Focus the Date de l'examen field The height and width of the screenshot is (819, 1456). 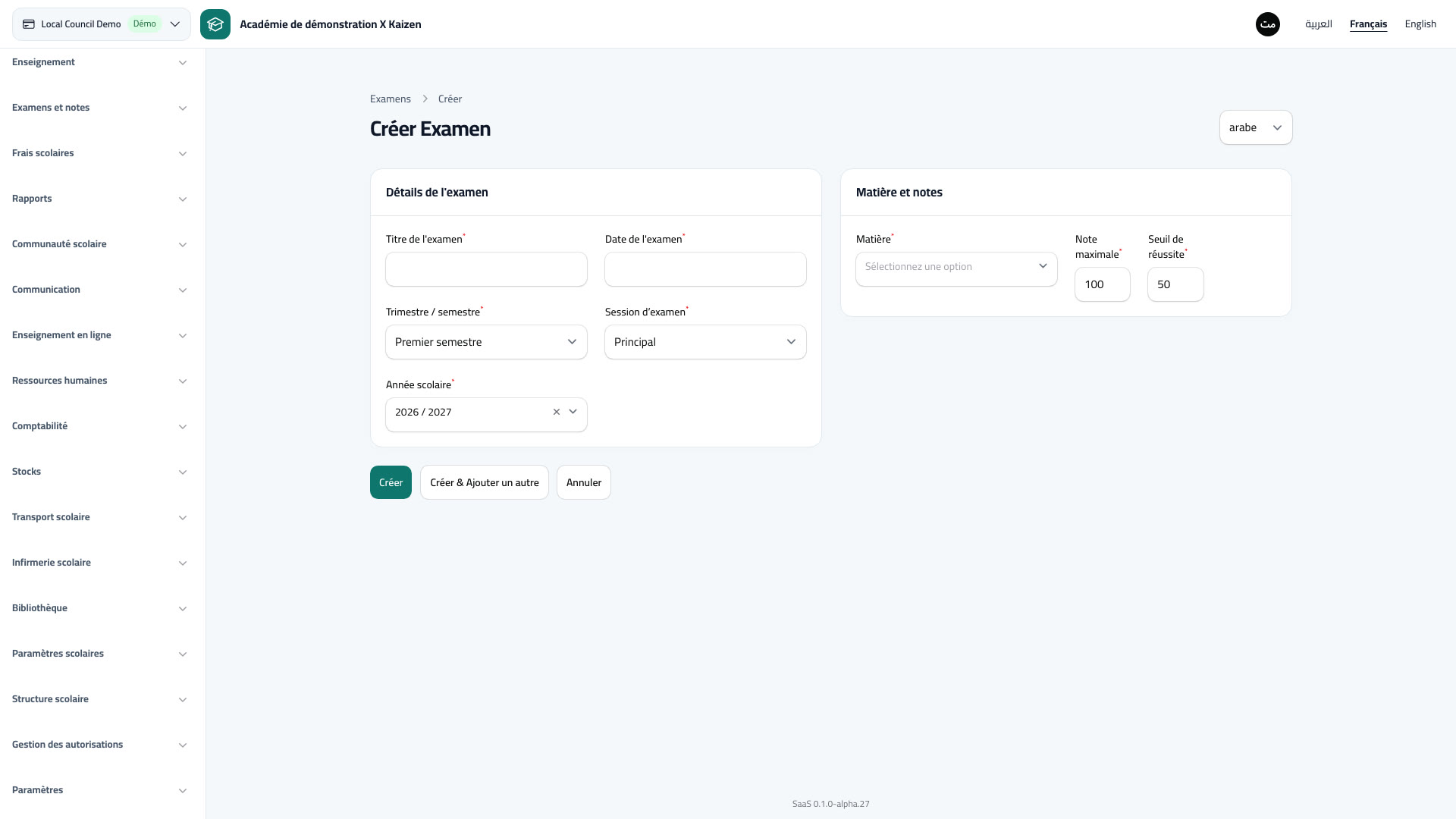coord(705,269)
